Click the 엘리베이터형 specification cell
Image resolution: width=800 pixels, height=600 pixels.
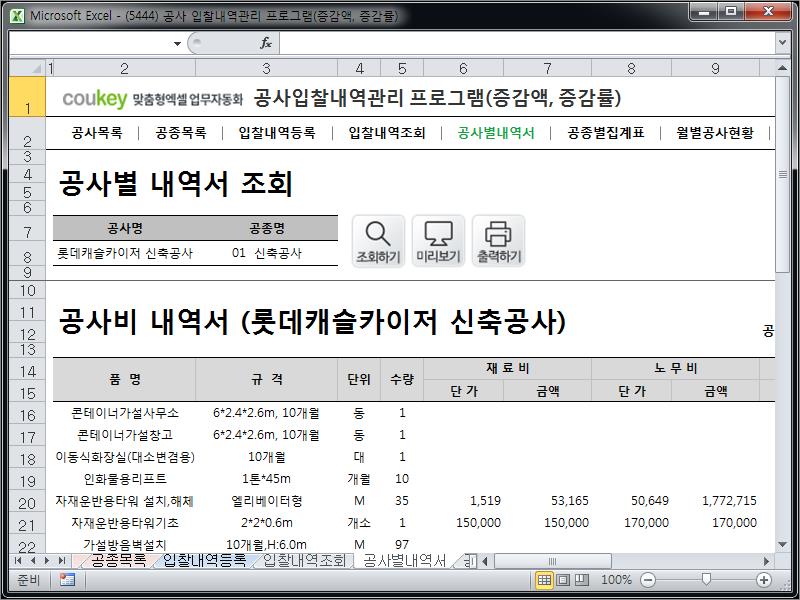(x=266, y=501)
